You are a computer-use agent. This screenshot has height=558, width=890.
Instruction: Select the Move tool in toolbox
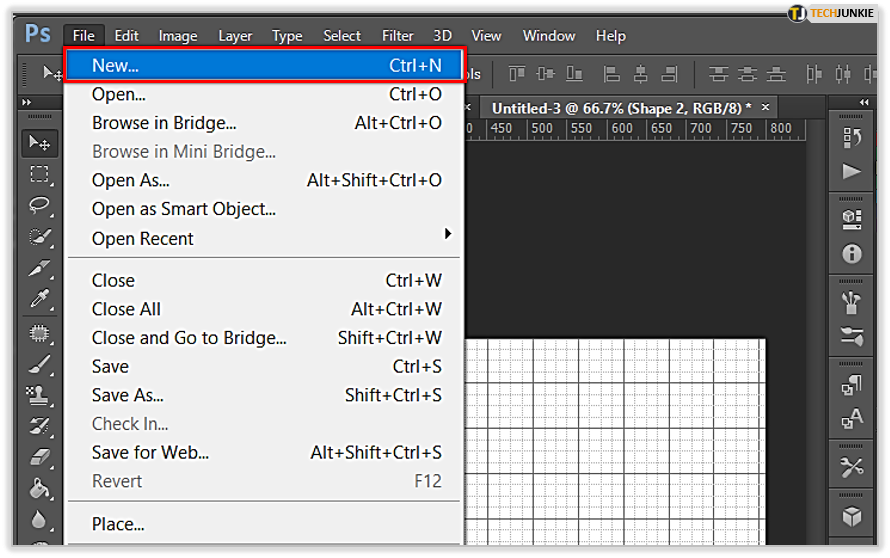pyautogui.click(x=39, y=143)
